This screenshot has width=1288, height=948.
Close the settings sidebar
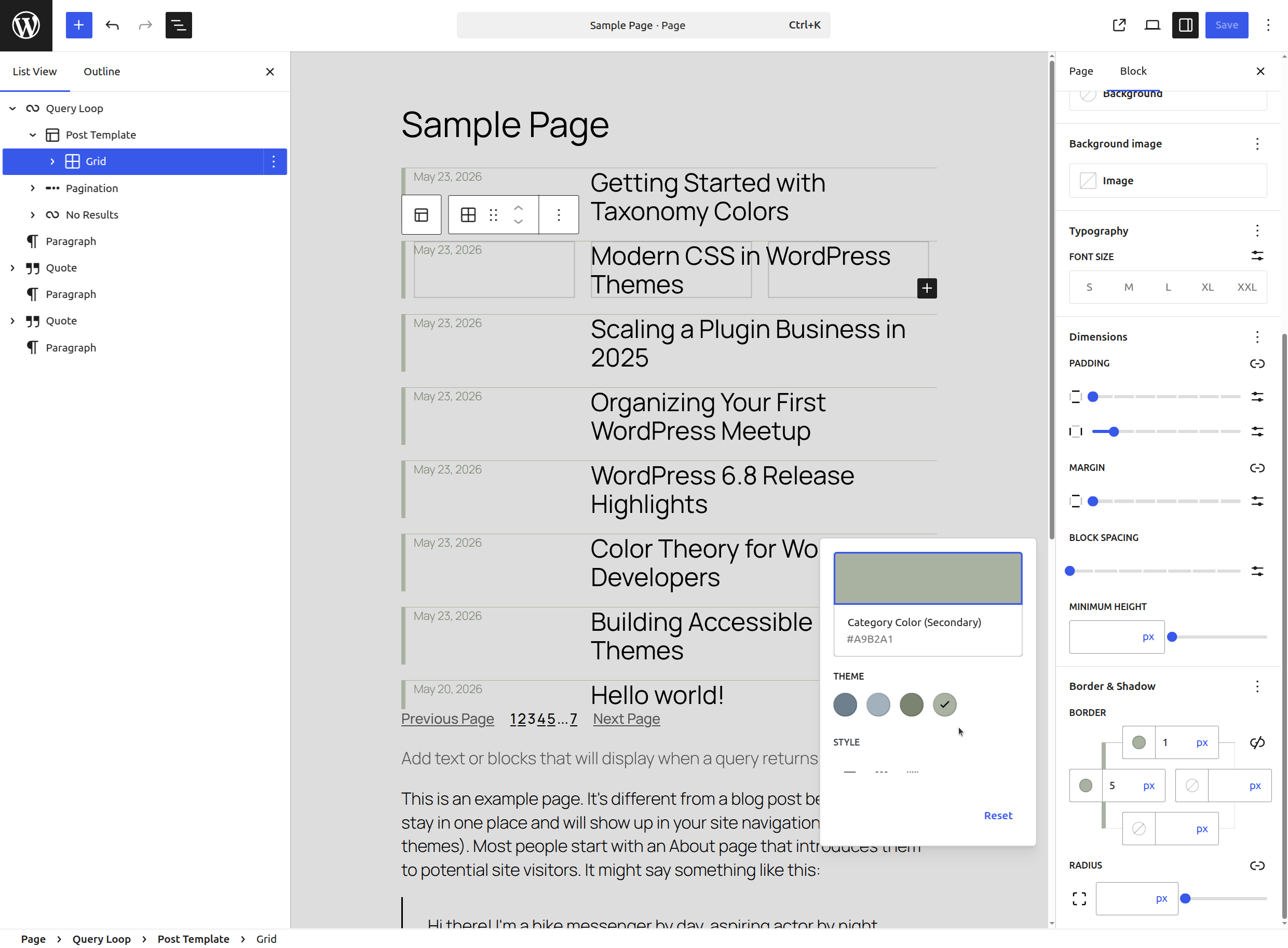click(1260, 71)
